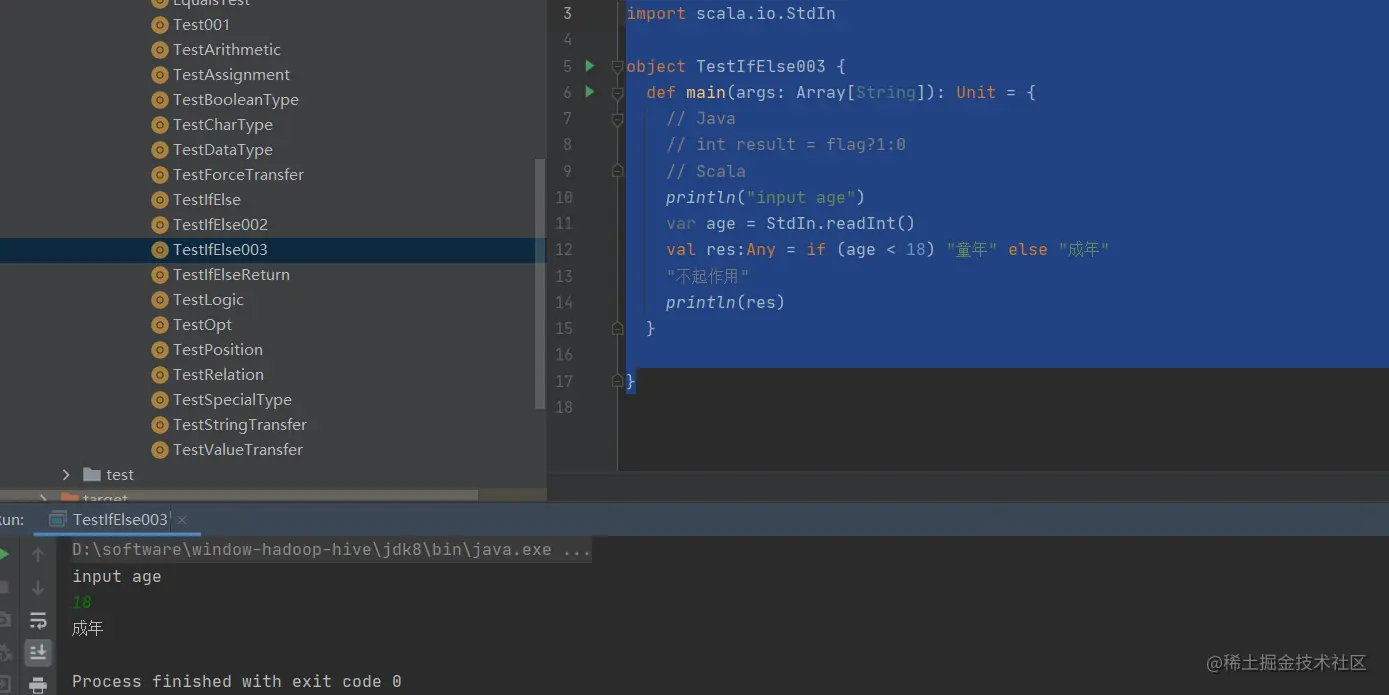Click string "童年" on line 12
This screenshot has width=1389, height=695.
click(x=972, y=249)
